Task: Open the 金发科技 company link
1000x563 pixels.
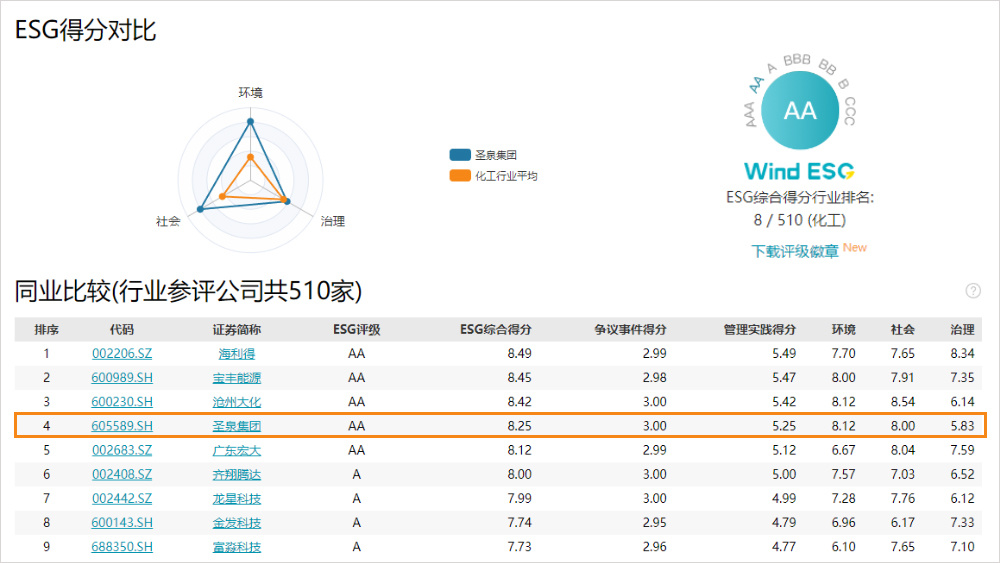Action: tap(239, 522)
